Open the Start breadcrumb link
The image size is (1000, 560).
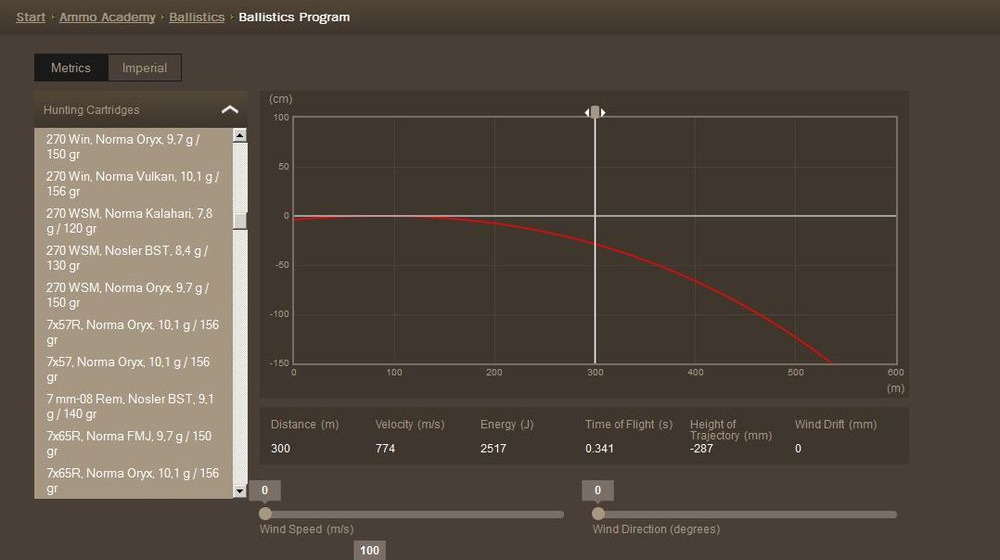(x=31, y=17)
